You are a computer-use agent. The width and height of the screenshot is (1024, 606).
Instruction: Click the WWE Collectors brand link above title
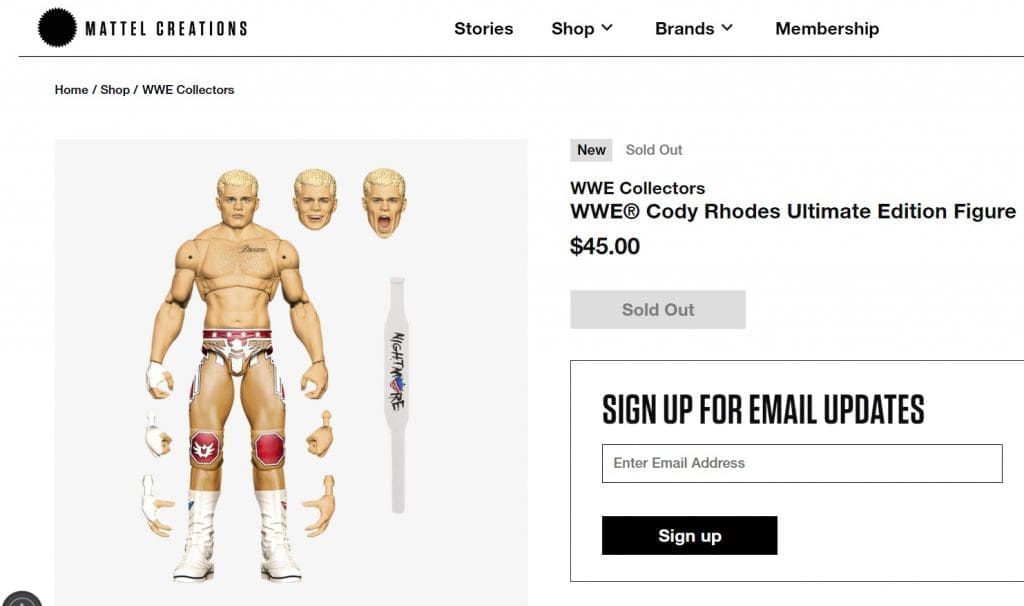click(x=637, y=188)
